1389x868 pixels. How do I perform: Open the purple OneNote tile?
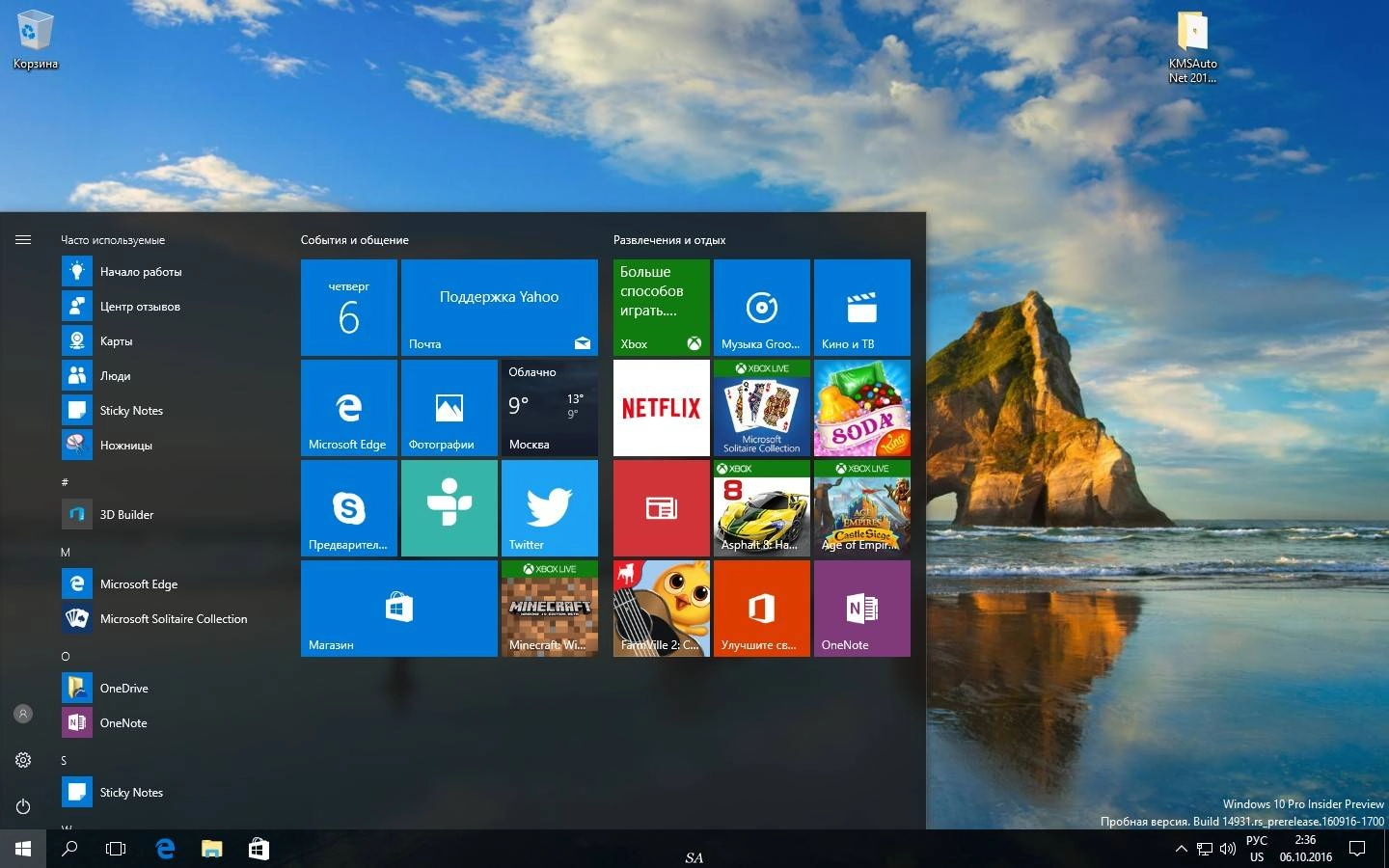(x=862, y=609)
